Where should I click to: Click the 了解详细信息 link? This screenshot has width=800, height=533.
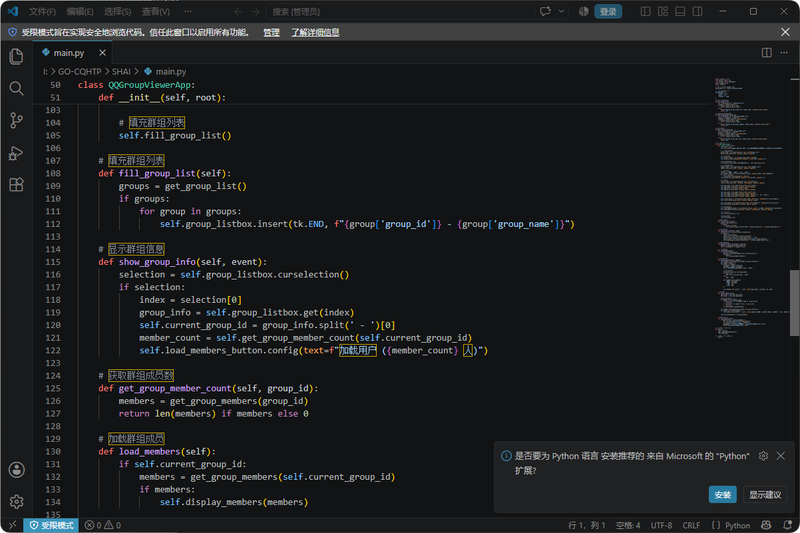coord(315,32)
